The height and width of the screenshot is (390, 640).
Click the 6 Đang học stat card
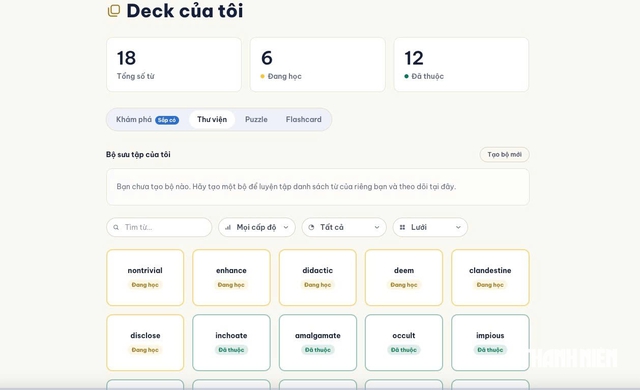318,64
